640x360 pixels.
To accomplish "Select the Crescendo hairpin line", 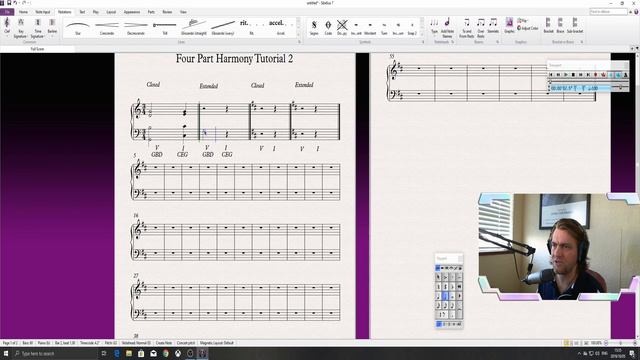I will [x=107, y=27].
